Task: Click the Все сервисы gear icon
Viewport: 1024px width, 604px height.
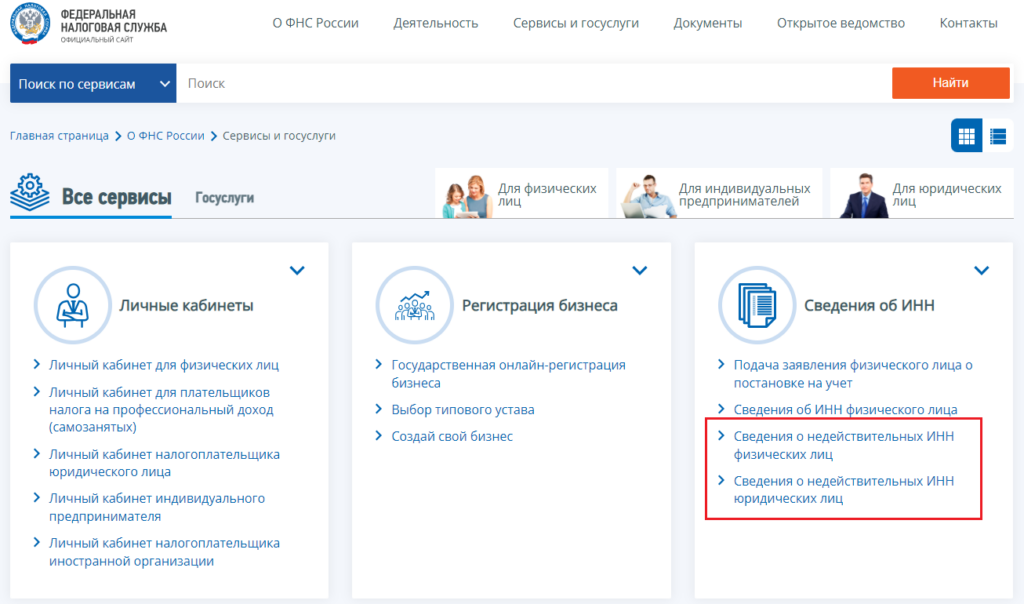Action: tap(30, 194)
